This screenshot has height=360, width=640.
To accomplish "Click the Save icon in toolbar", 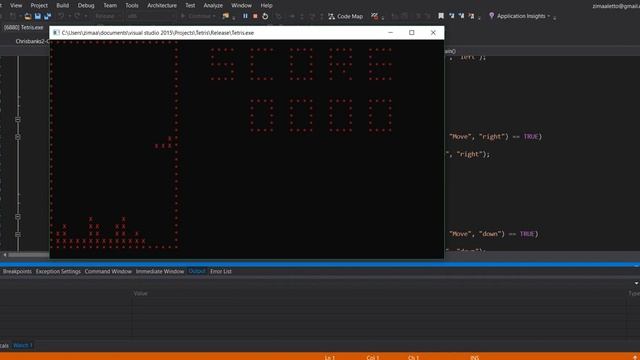I will click(38, 16).
